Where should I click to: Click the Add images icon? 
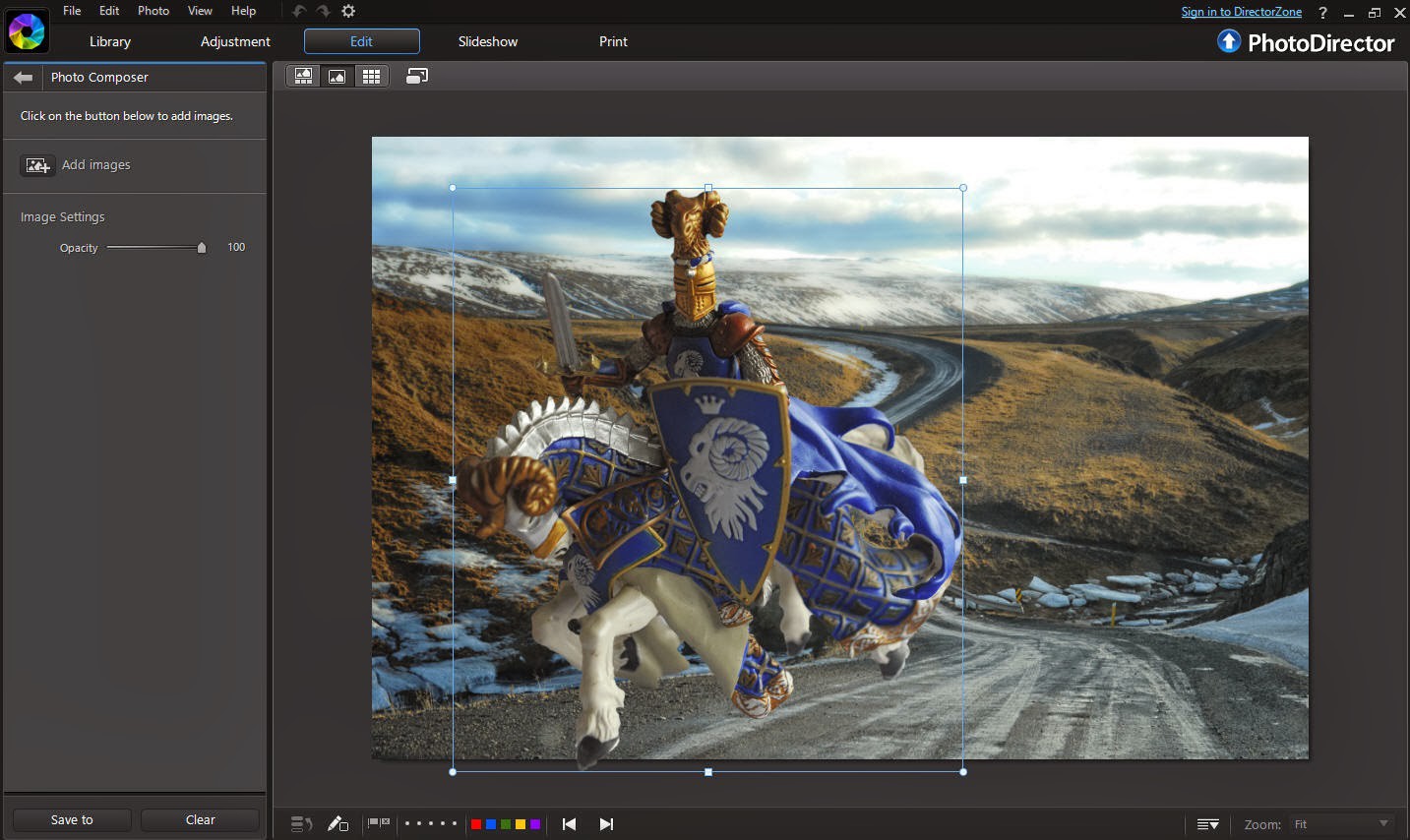click(37, 165)
